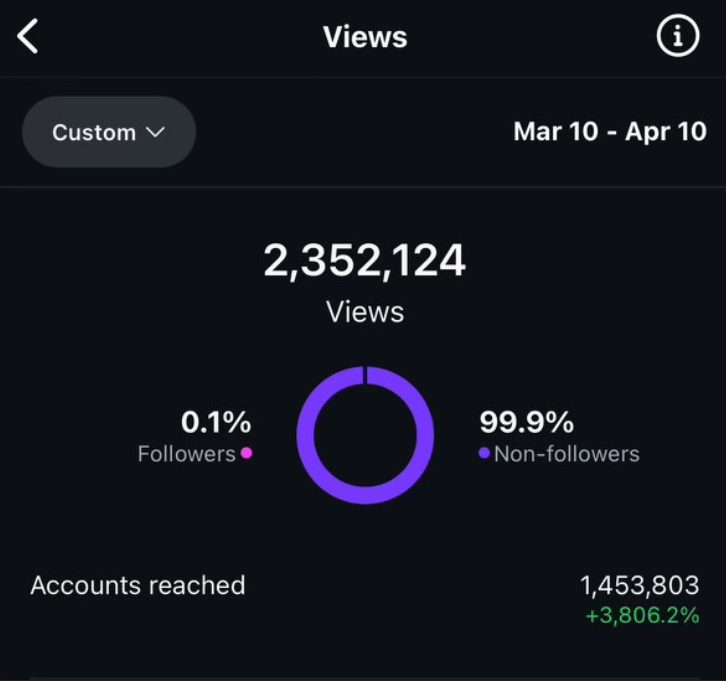726x682 pixels.
Task: Click the empty center of the donut chart
Action: click(x=365, y=434)
